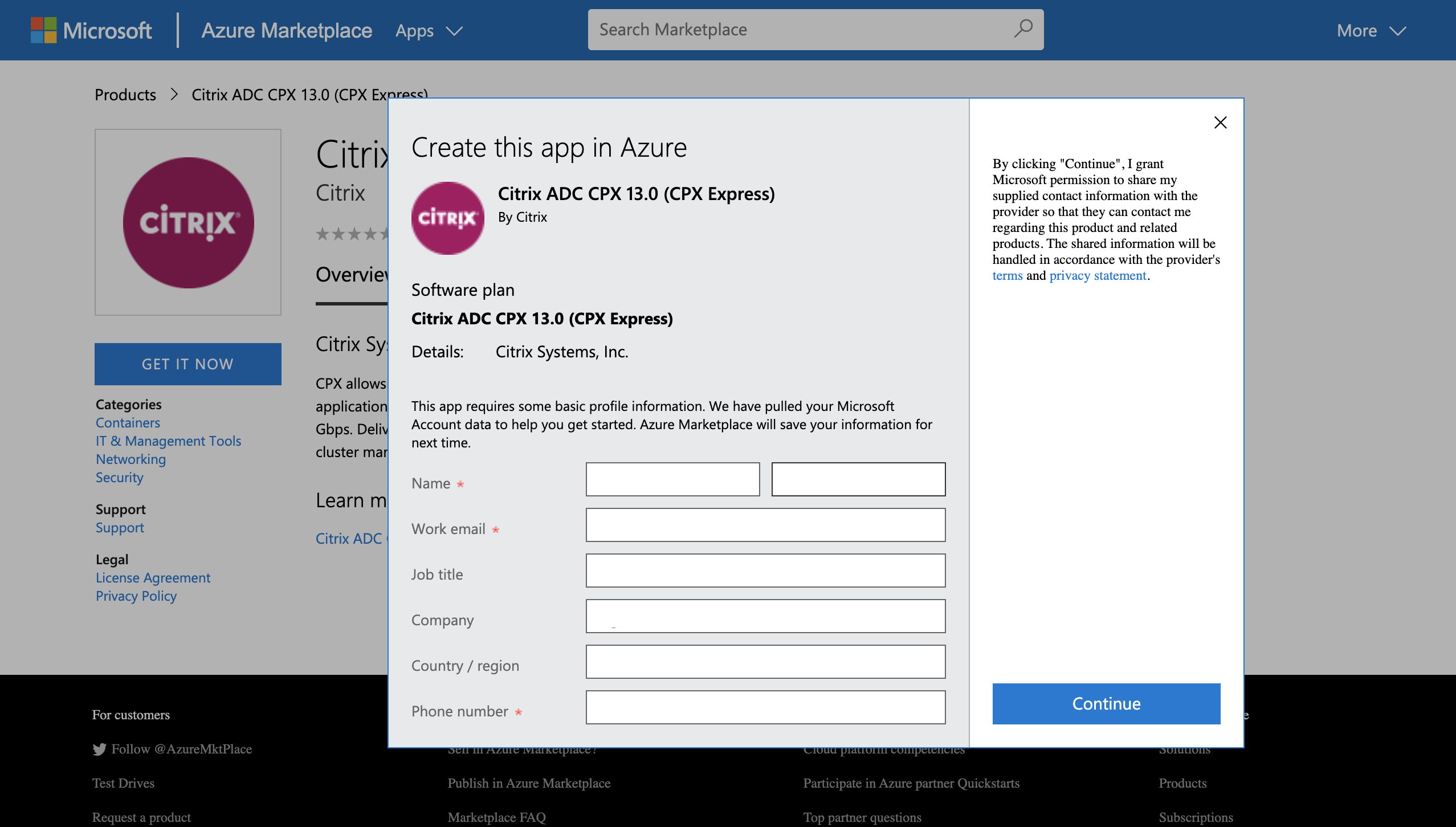
Task: Open the Privacy Policy link
Action: click(136, 596)
